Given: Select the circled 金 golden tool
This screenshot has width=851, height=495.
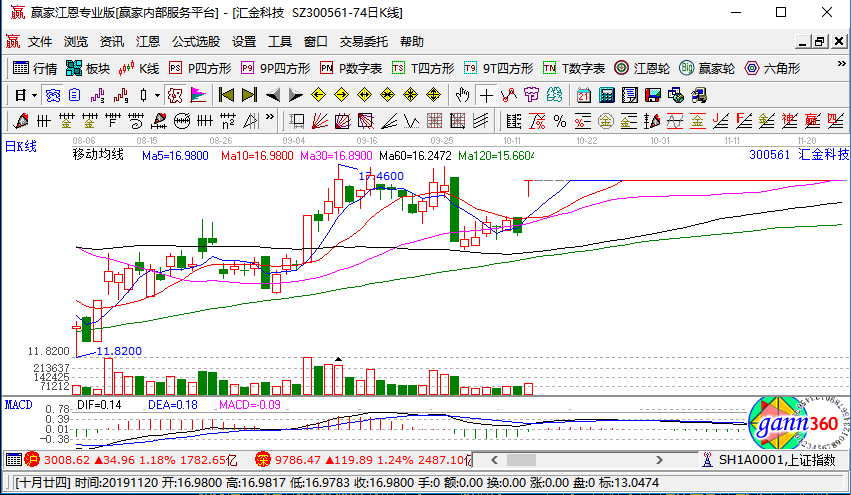Looking at the screenshot, I should [606, 120].
